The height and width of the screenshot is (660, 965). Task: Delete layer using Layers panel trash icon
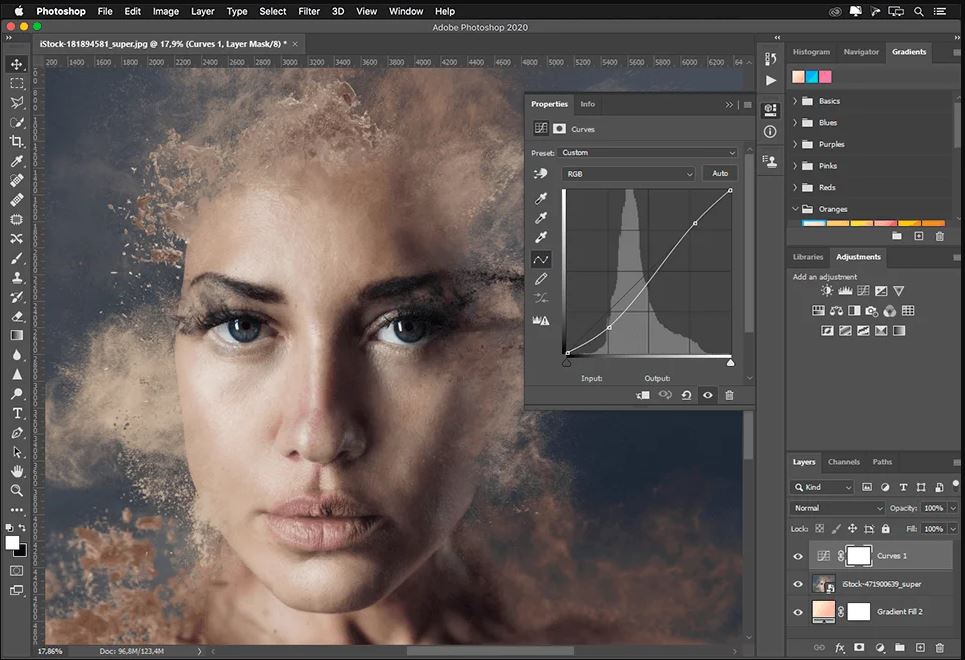(939, 648)
